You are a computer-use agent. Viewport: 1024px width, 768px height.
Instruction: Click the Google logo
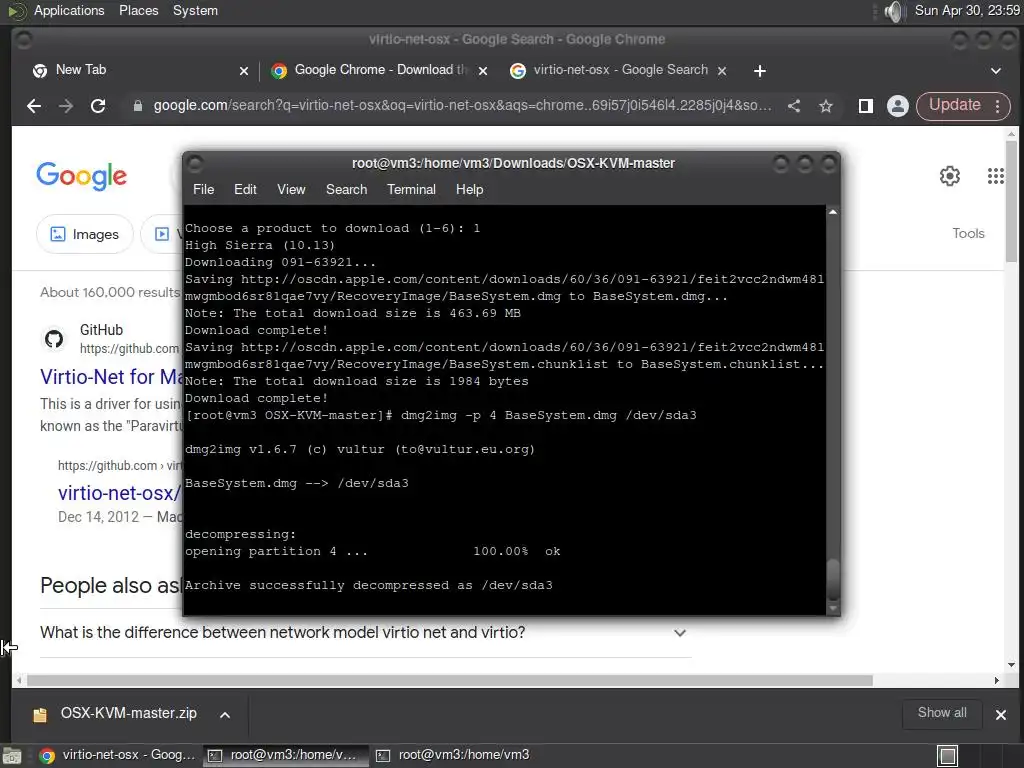coord(82,176)
